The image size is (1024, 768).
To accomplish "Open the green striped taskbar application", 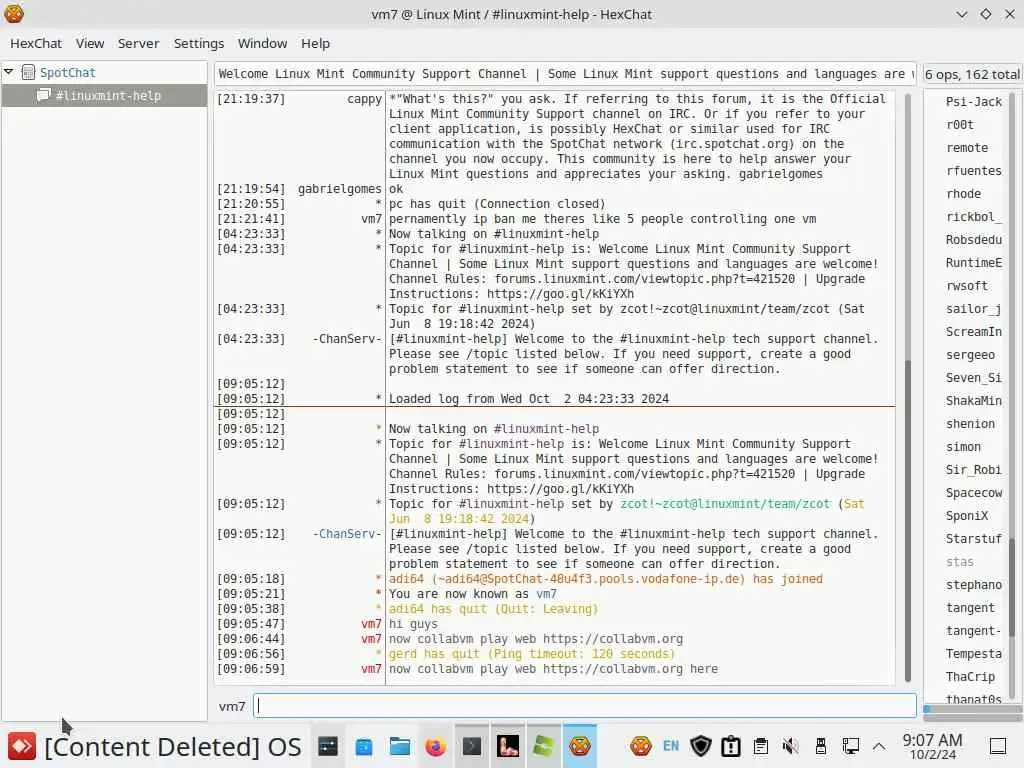I will click(x=543, y=746).
